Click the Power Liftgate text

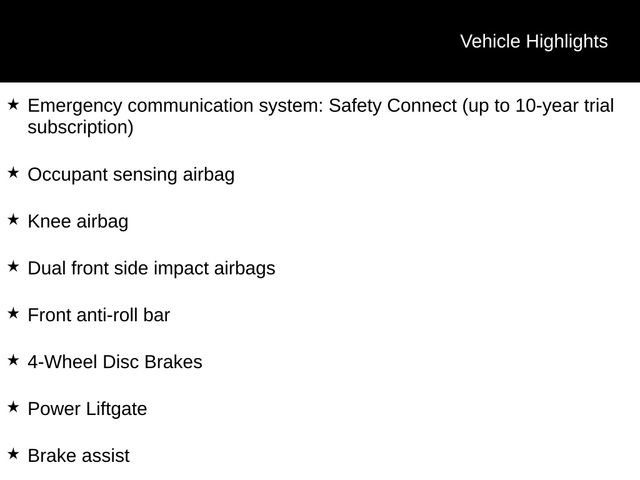[87, 409]
